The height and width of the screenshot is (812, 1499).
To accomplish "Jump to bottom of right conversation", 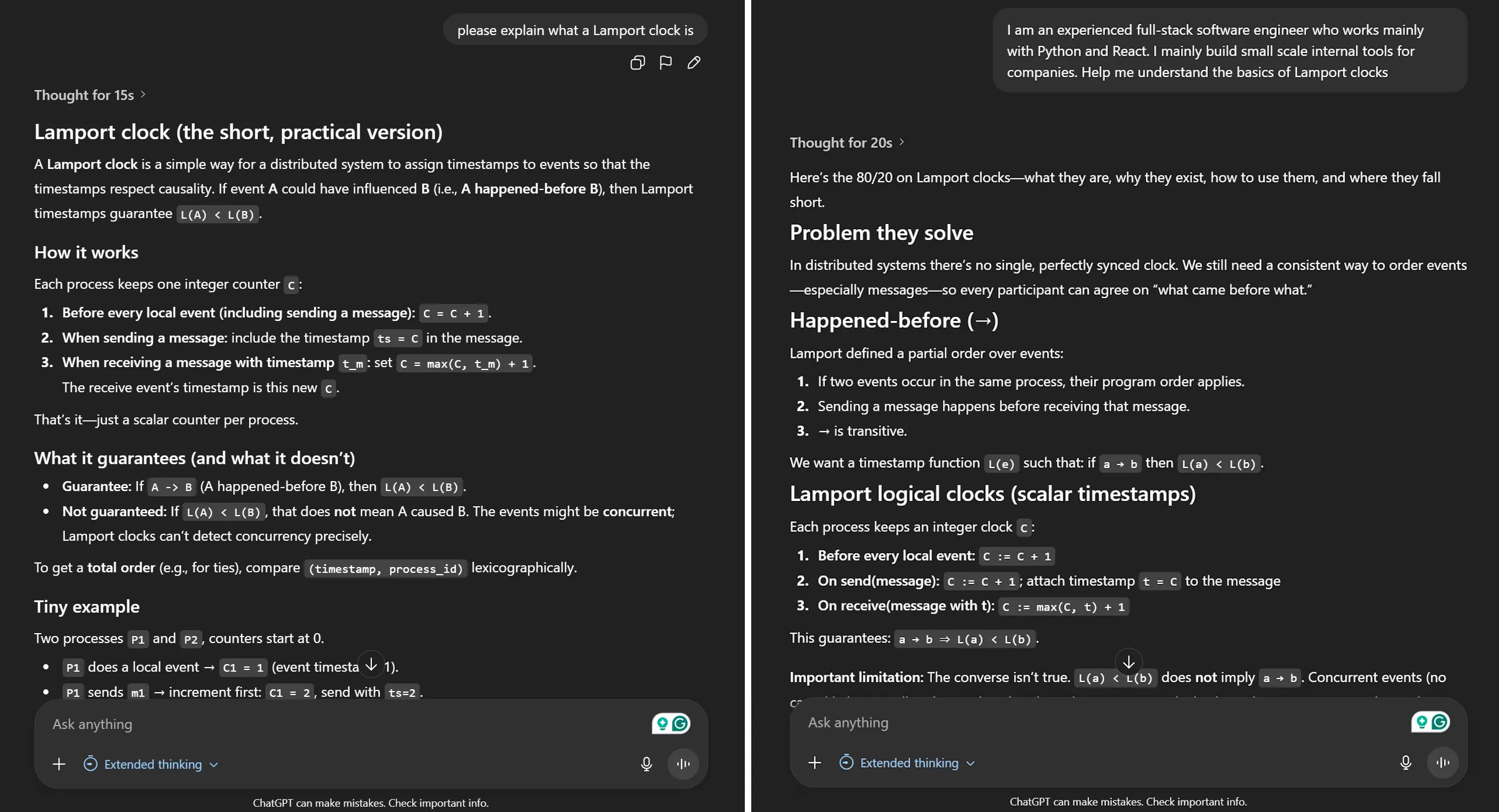I will (x=1128, y=662).
